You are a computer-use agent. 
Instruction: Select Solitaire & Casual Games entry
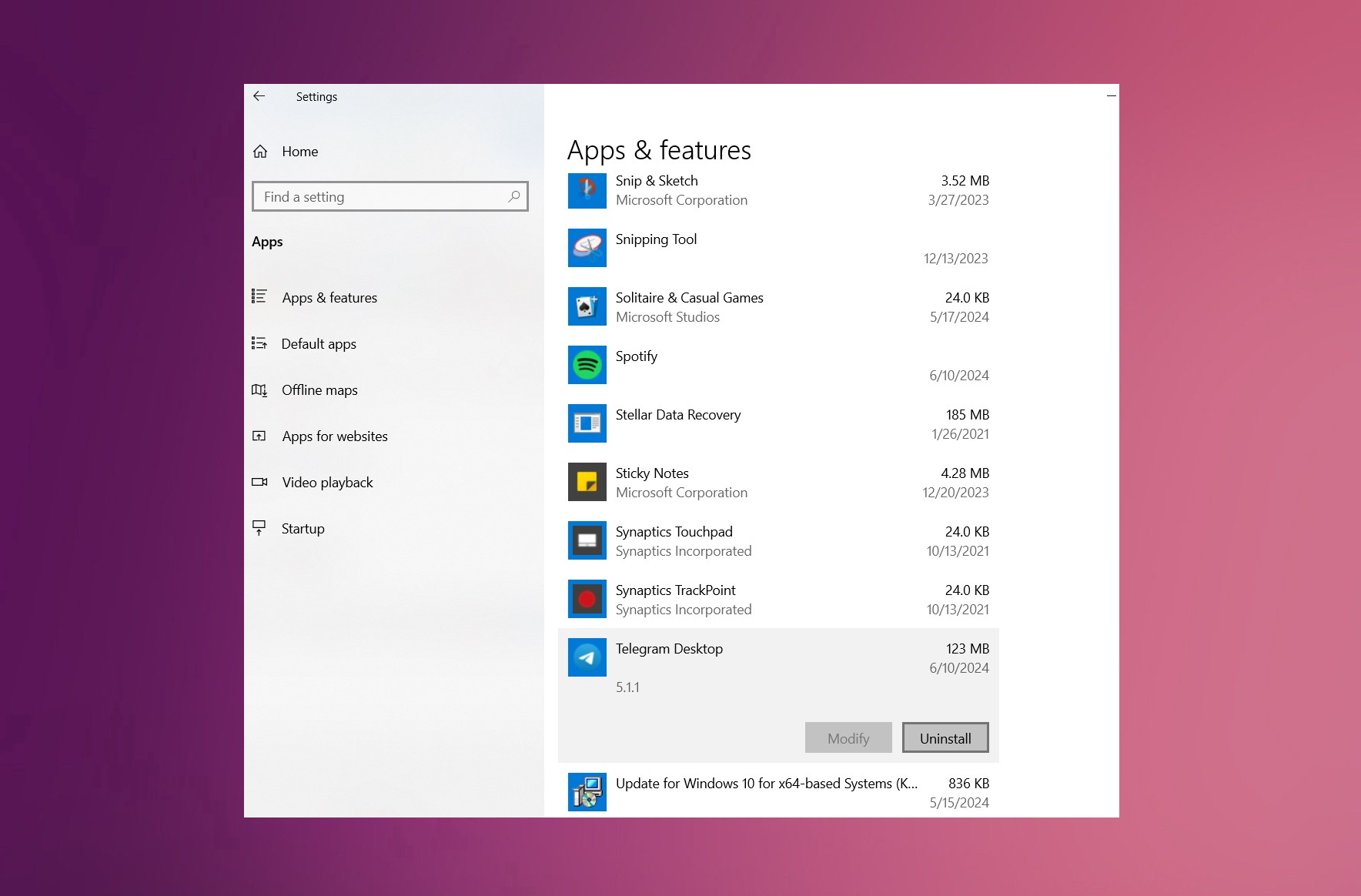(x=778, y=307)
